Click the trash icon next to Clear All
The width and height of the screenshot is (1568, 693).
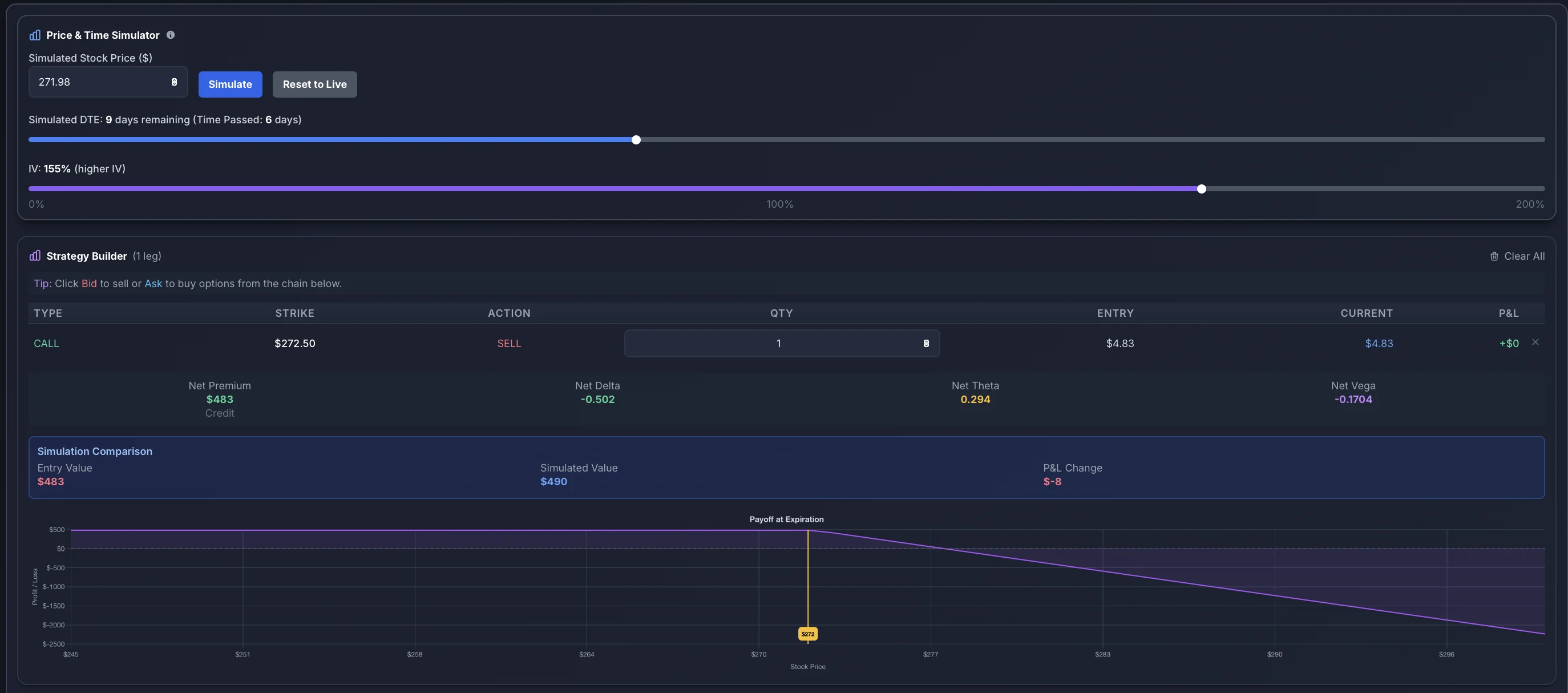coord(1494,256)
